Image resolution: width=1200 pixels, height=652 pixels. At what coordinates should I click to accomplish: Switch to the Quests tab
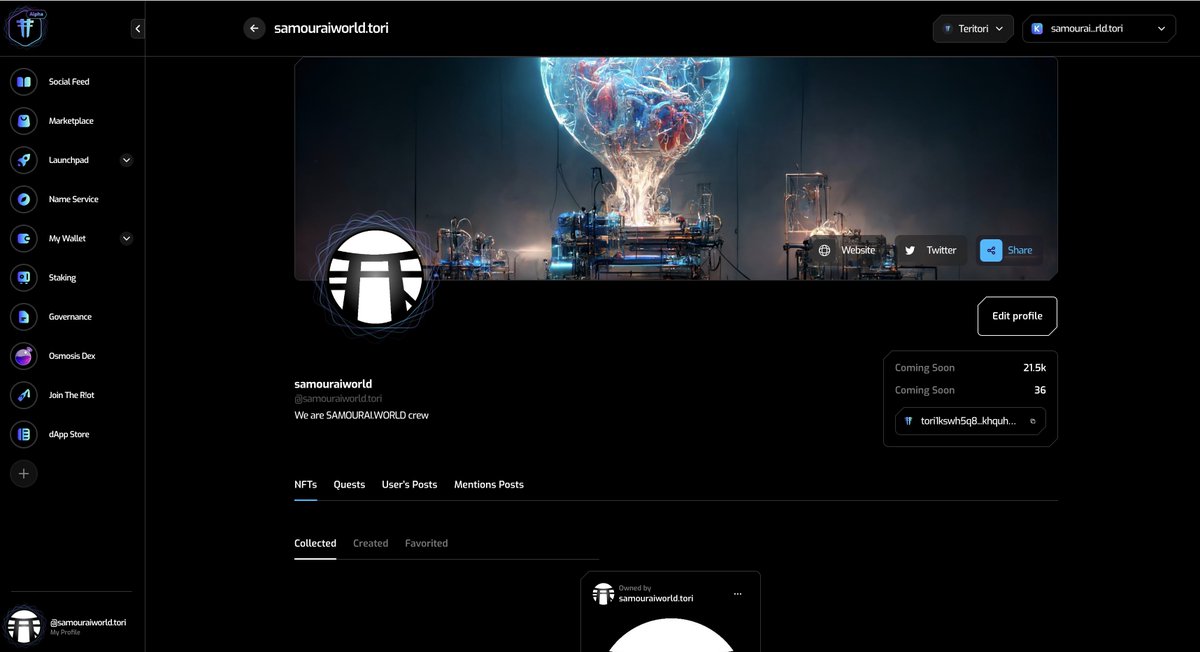click(349, 484)
